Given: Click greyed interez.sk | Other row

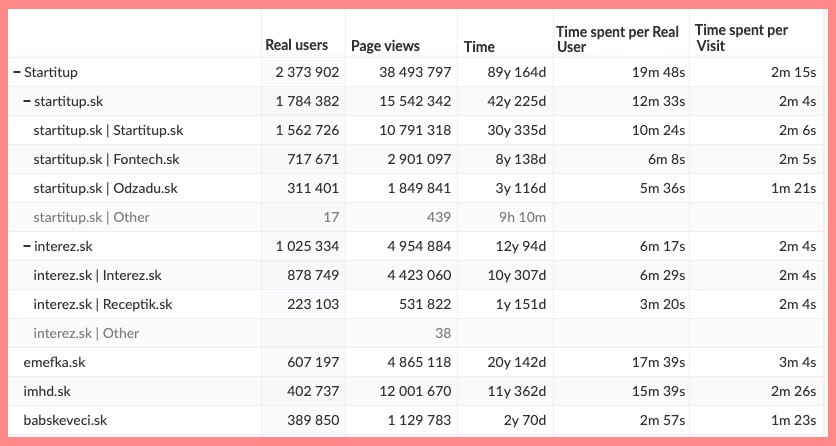Looking at the screenshot, I should coord(86,333).
